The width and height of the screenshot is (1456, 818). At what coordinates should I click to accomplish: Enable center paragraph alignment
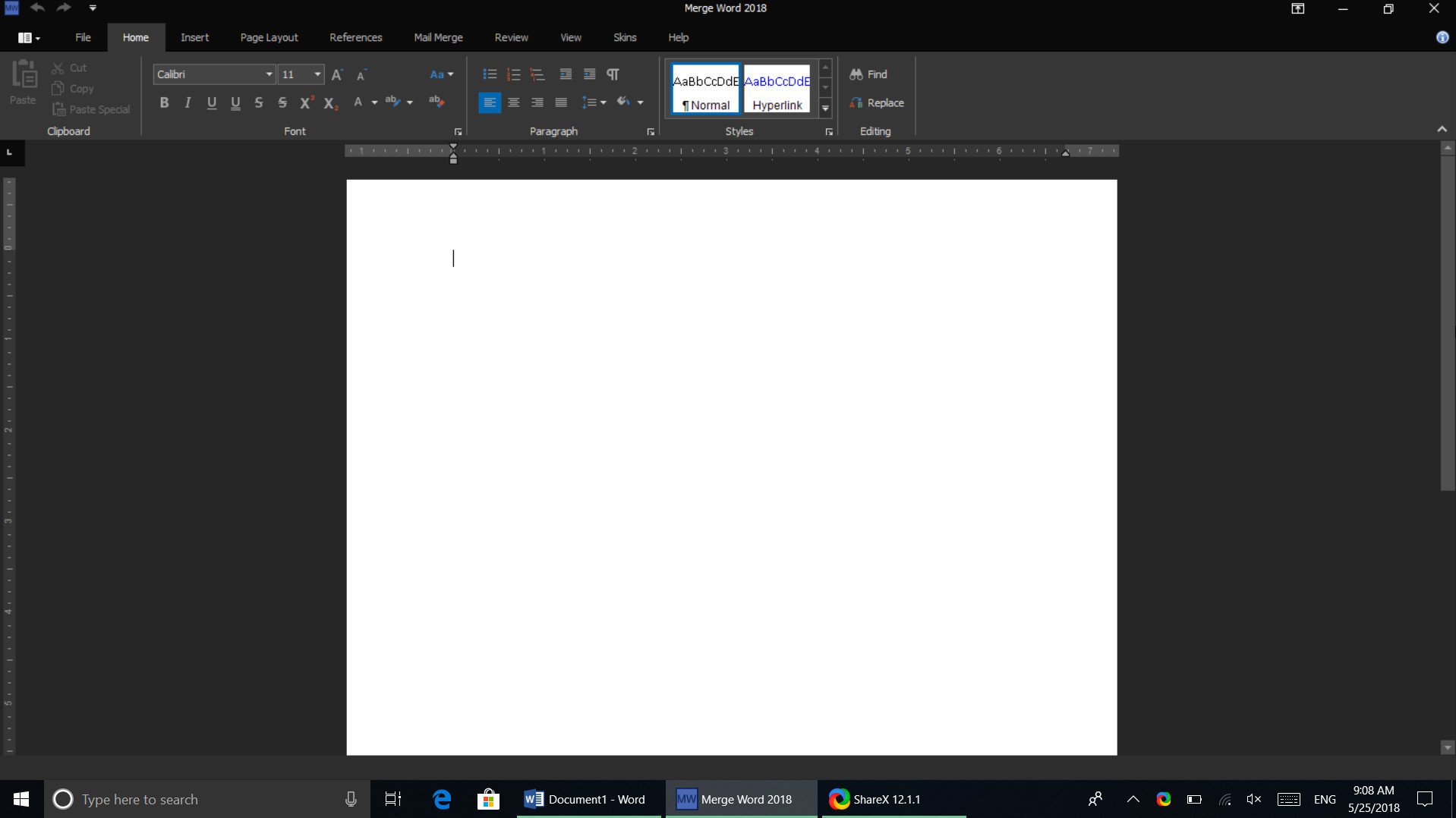coord(514,103)
